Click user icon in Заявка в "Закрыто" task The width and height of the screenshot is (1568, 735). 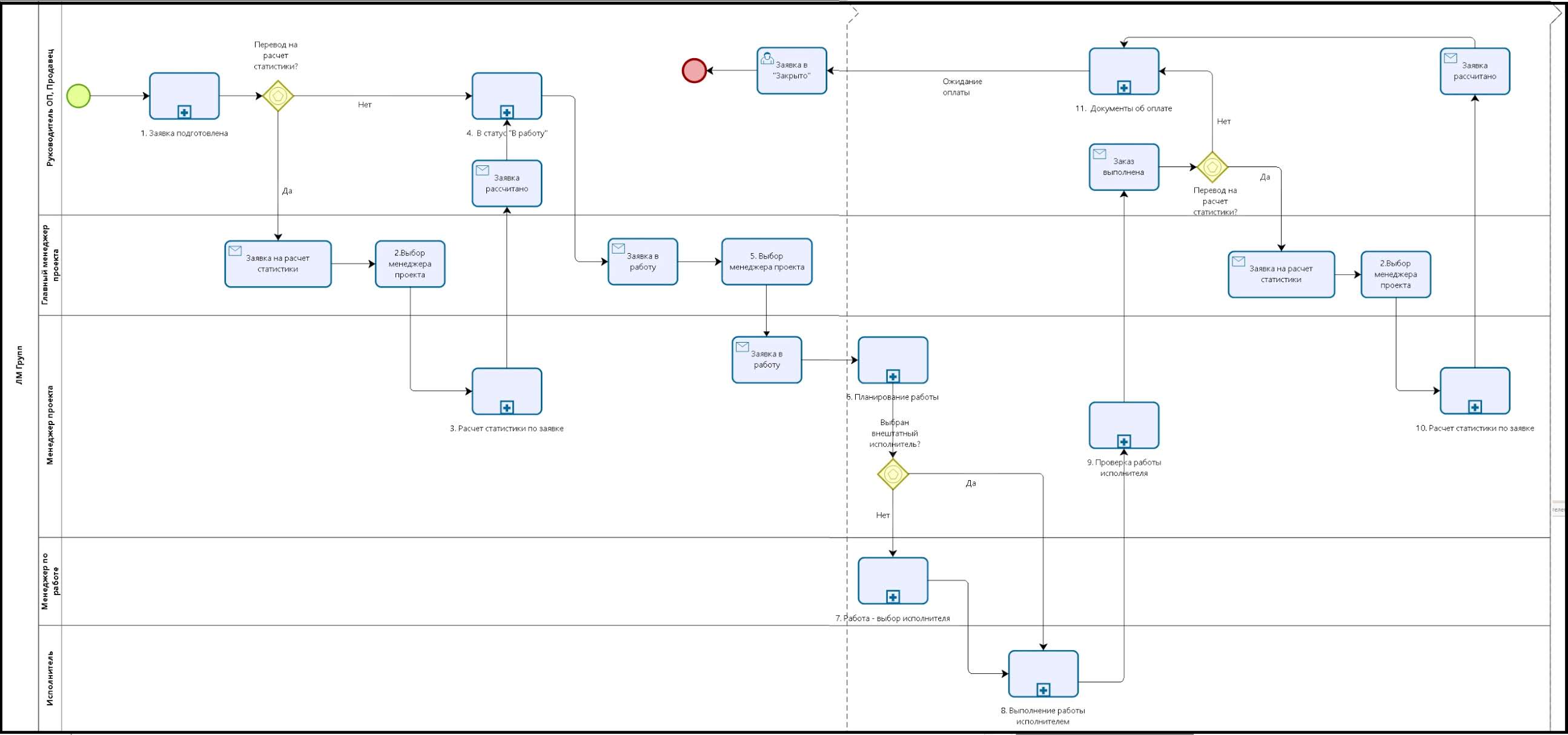coord(767,58)
